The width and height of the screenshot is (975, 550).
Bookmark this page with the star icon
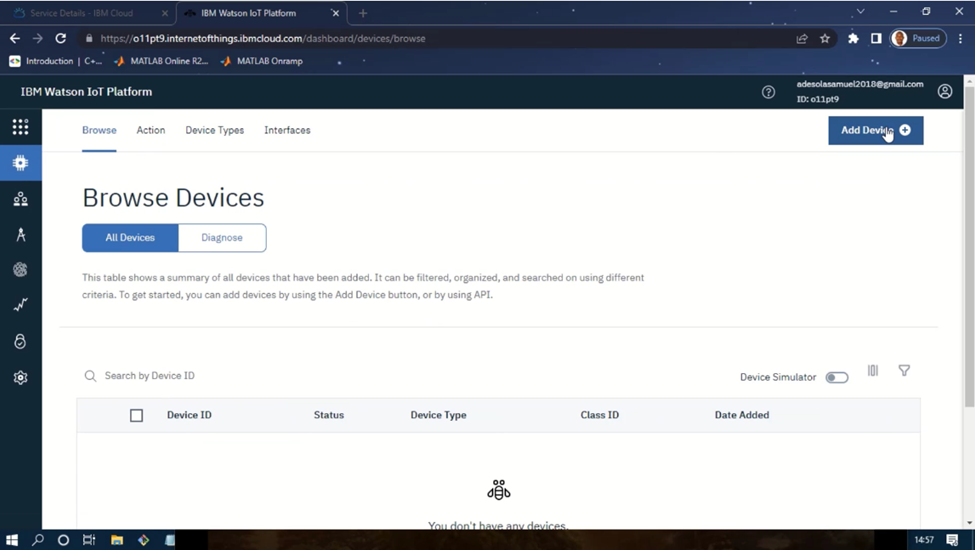click(825, 39)
